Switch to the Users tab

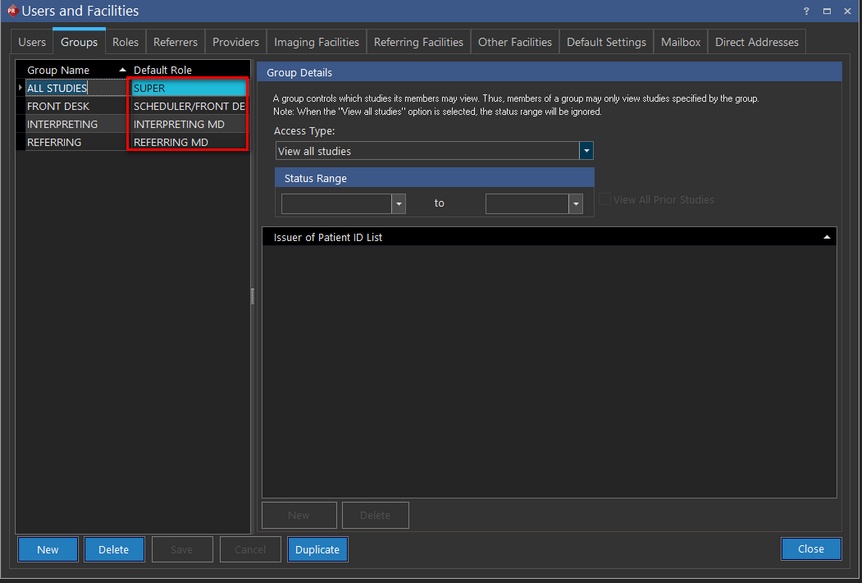(x=32, y=42)
